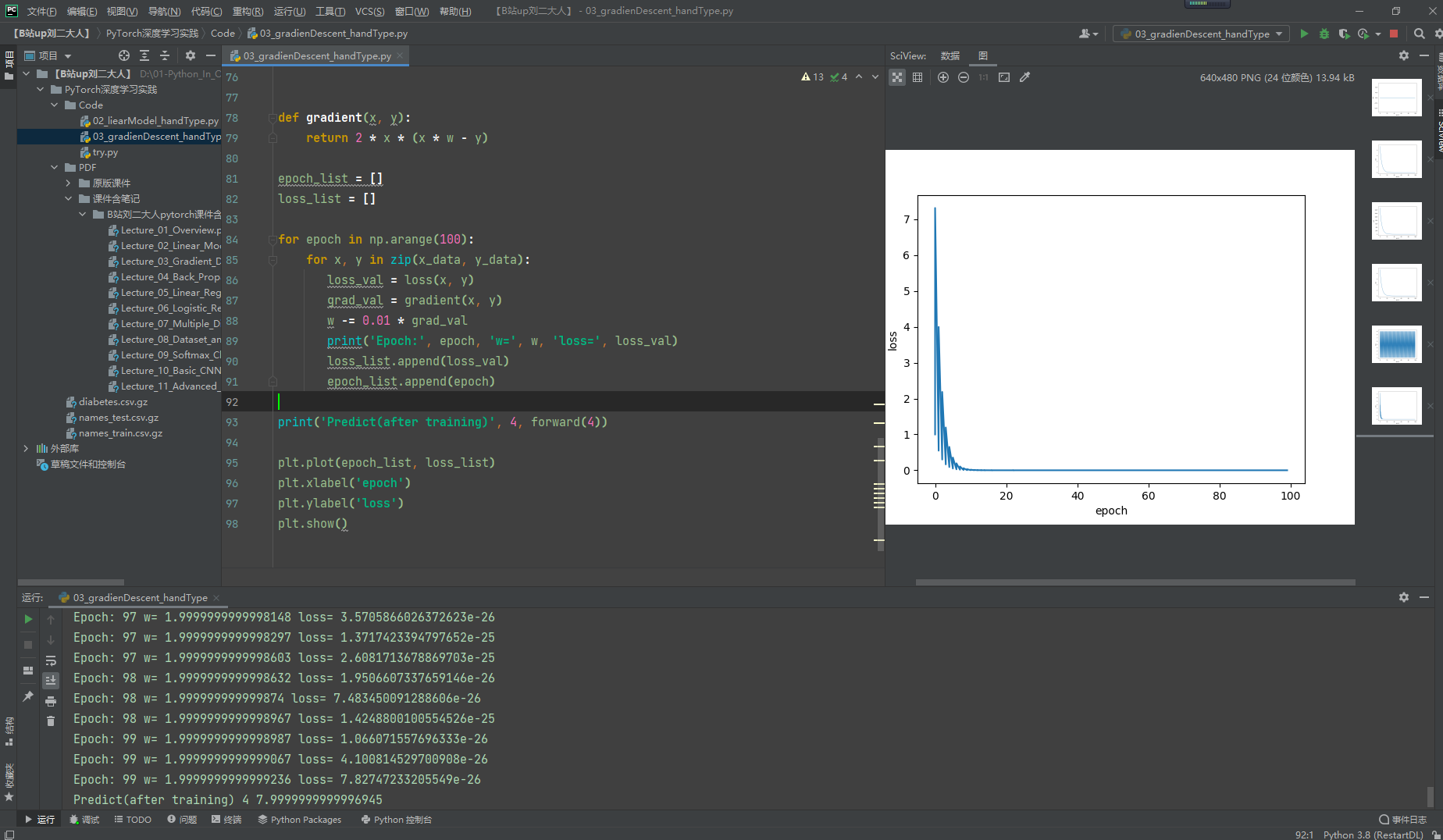Open the project panel settings gear
Viewport: 1443px width, 840px height.
click(191, 55)
